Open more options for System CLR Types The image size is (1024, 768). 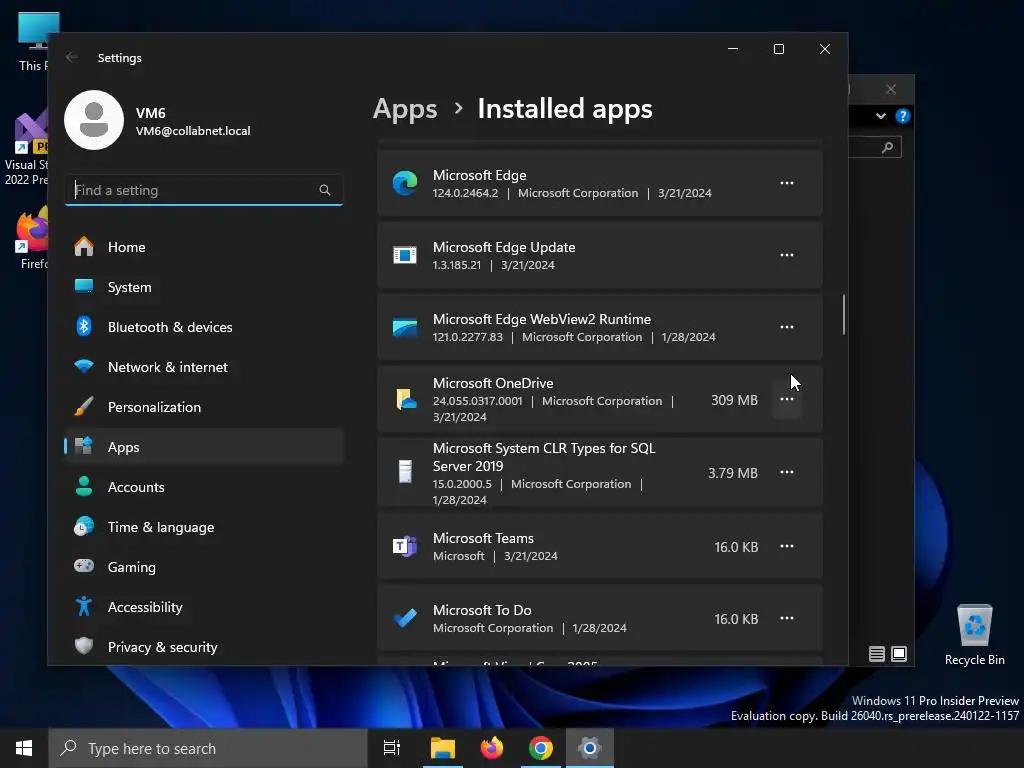[x=786, y=472]
